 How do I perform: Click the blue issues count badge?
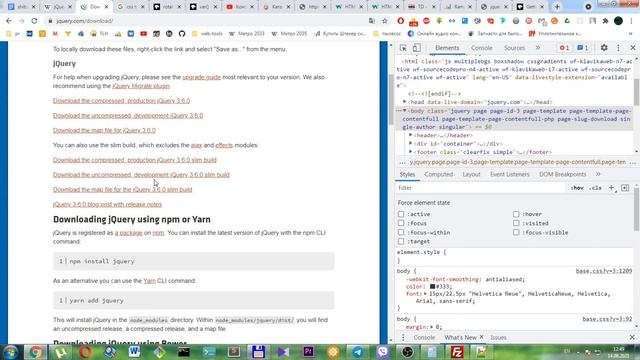(x=582, y=48)
